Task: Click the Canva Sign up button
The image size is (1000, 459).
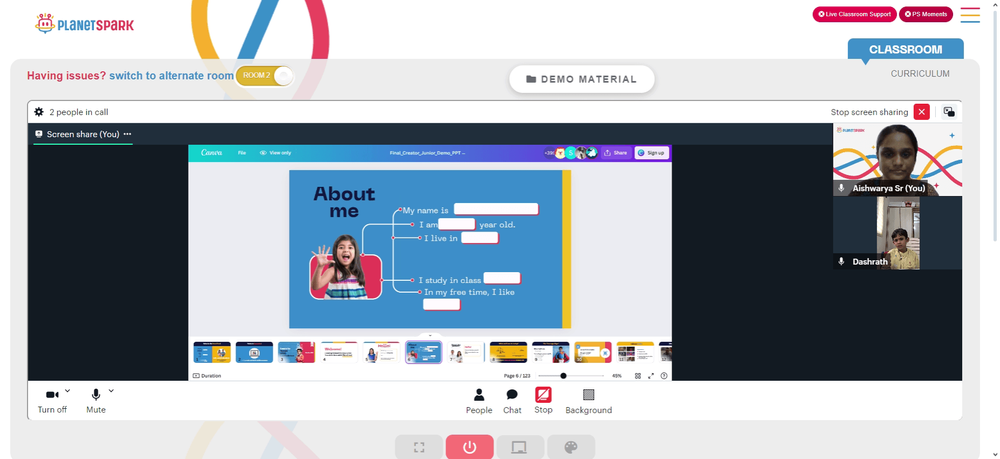Action: (x=652, y=153)
